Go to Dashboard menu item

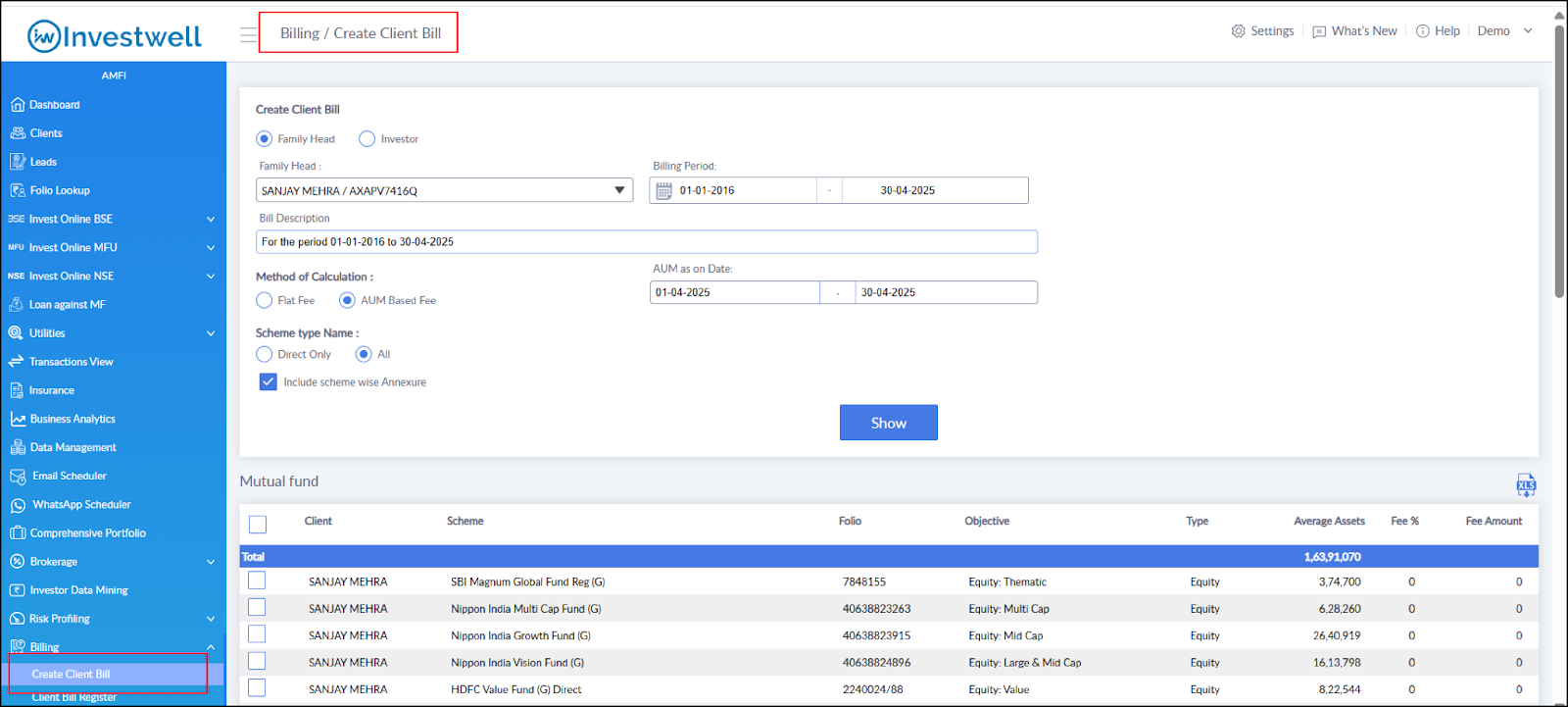55,105
